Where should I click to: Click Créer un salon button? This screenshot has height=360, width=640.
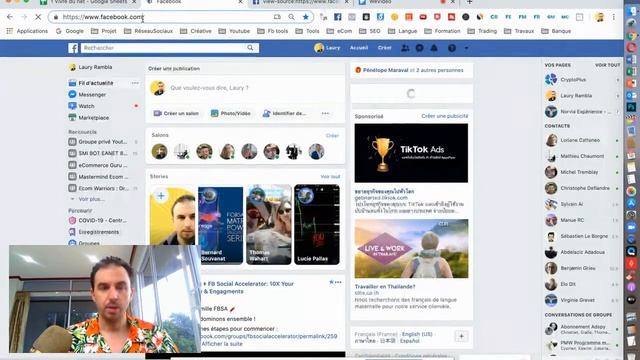(x=176, y=113)
